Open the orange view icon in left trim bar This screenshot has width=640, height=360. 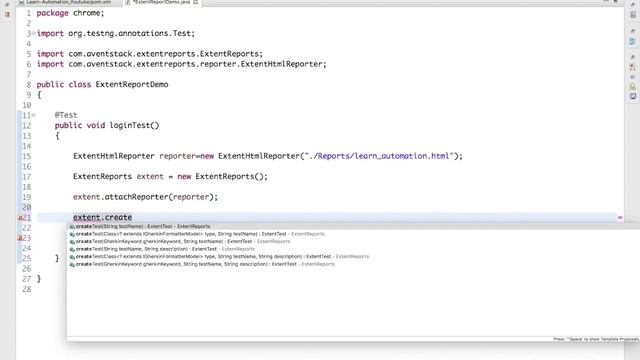pos(7,14)
